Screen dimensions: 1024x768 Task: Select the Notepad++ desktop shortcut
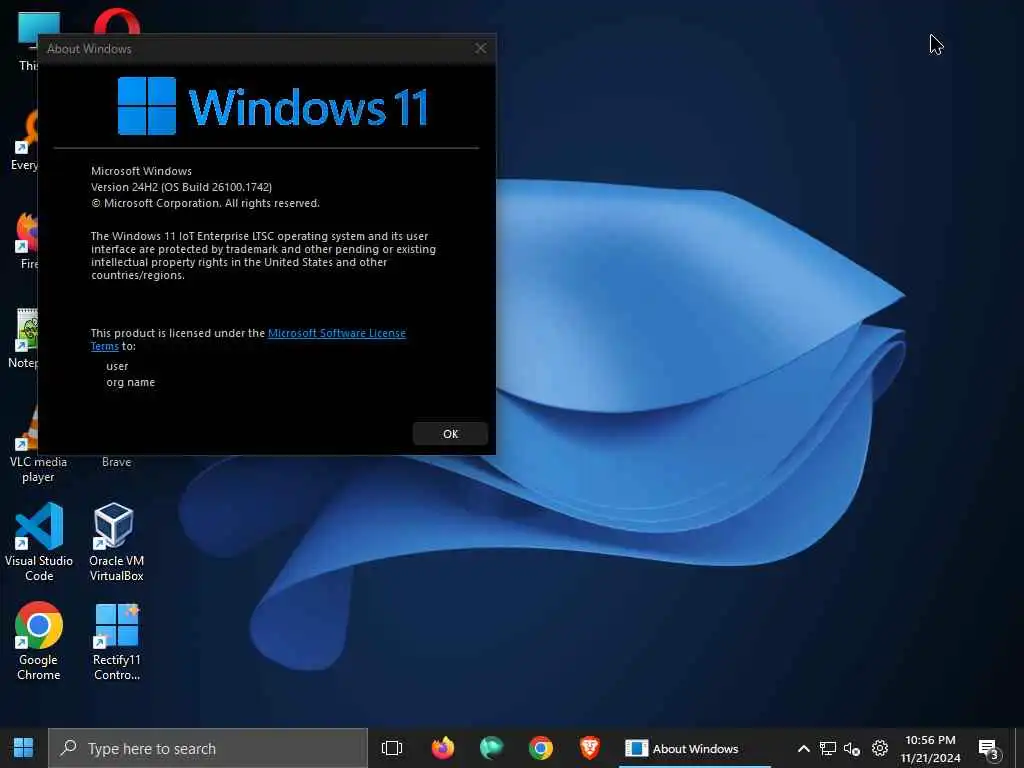24,338
